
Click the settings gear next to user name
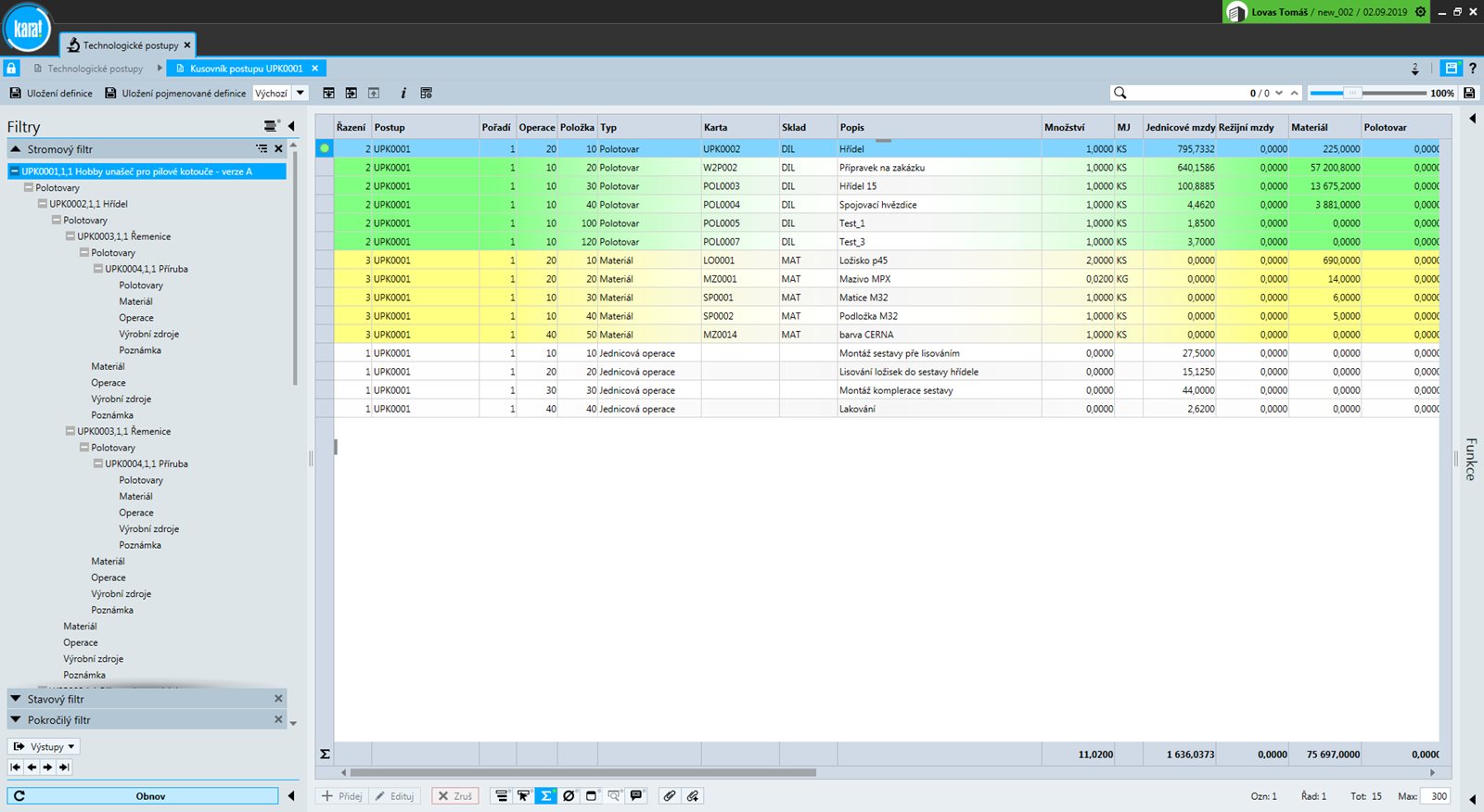pos(1420,12)
